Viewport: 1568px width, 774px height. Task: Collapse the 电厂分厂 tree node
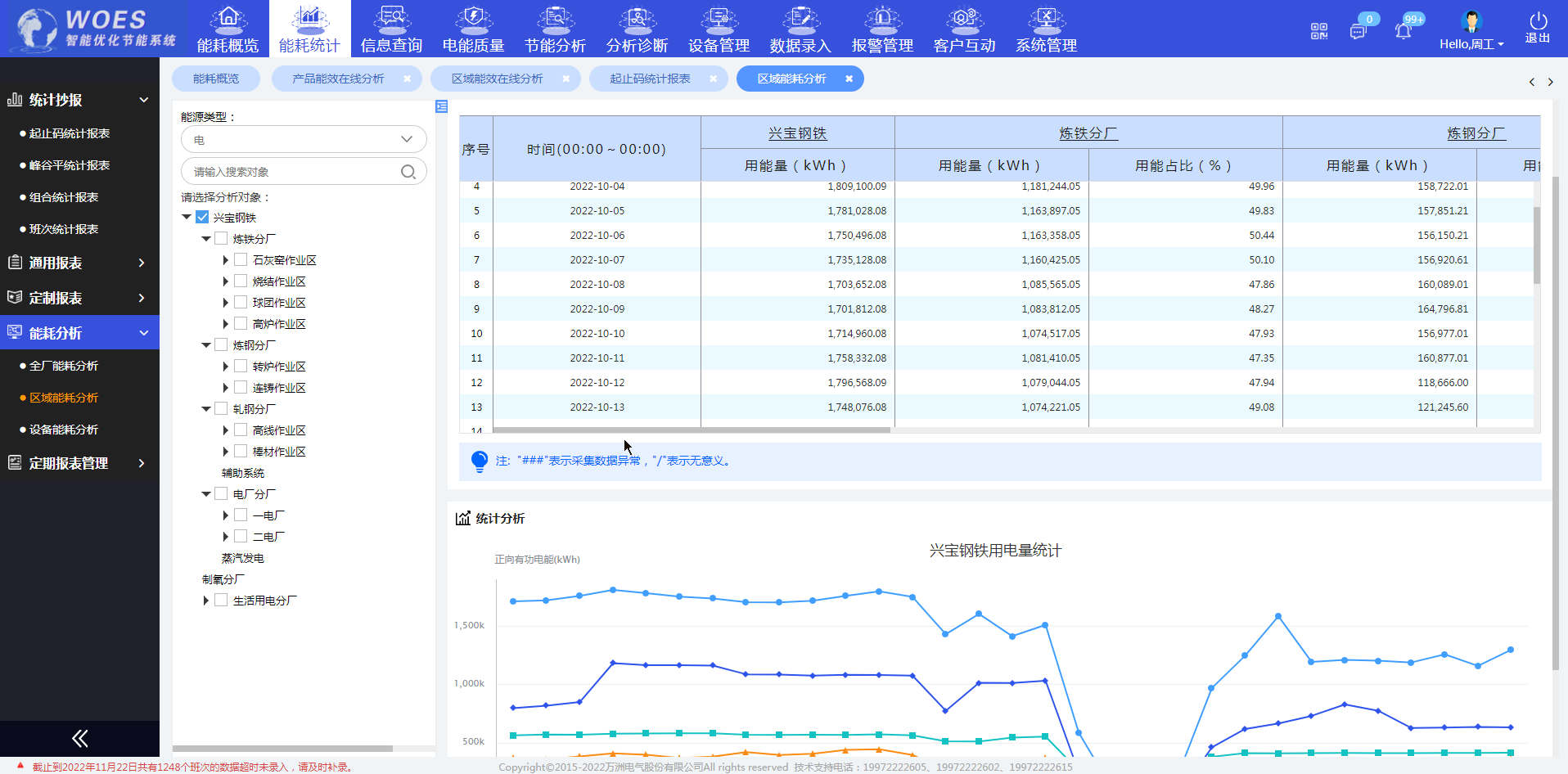coord(206,494)
